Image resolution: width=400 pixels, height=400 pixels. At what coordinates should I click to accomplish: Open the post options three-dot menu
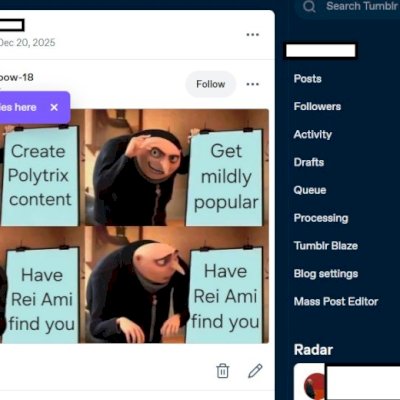pos(252,35)
